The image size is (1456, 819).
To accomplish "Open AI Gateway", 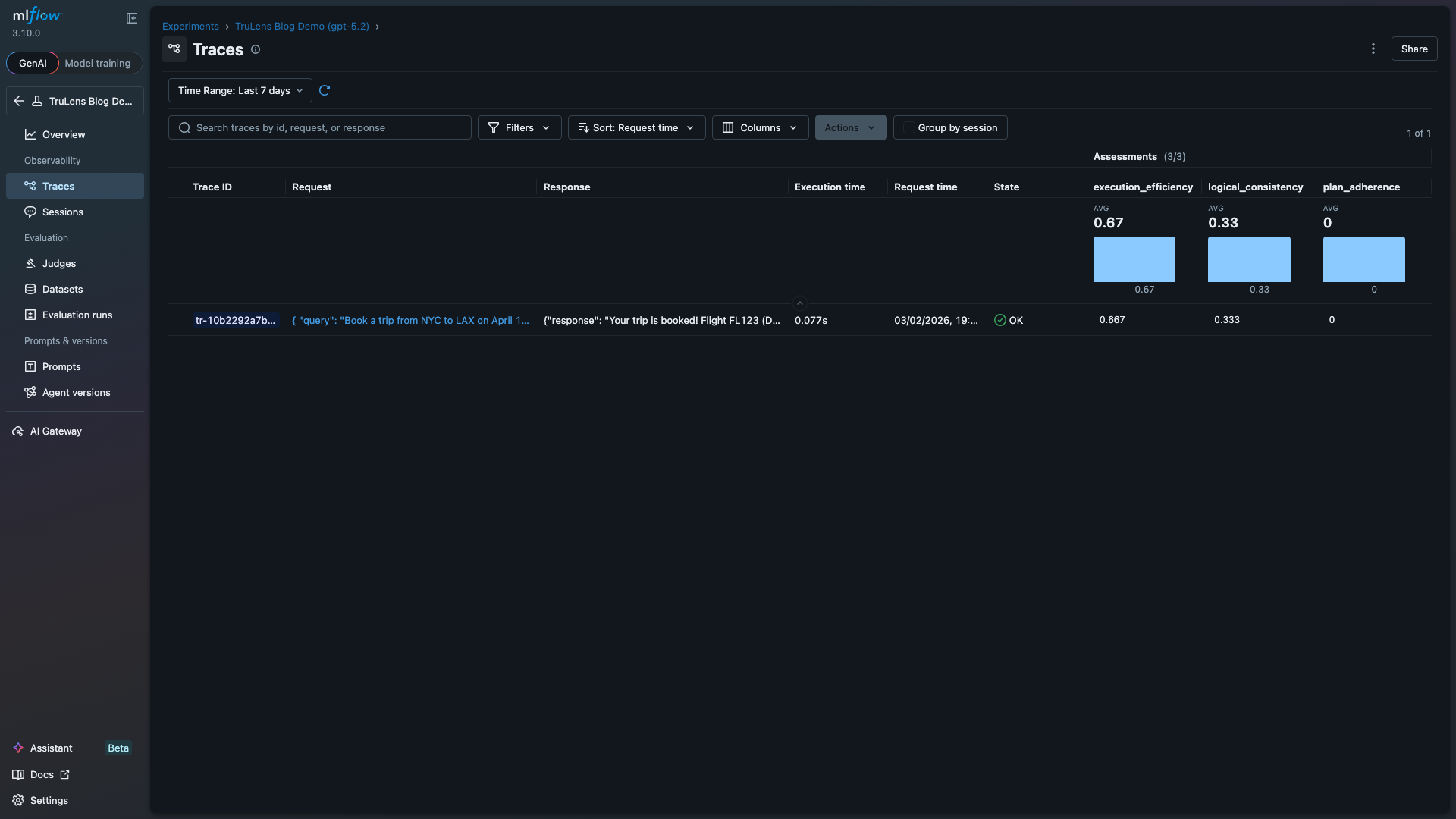I will coord(55,431).
